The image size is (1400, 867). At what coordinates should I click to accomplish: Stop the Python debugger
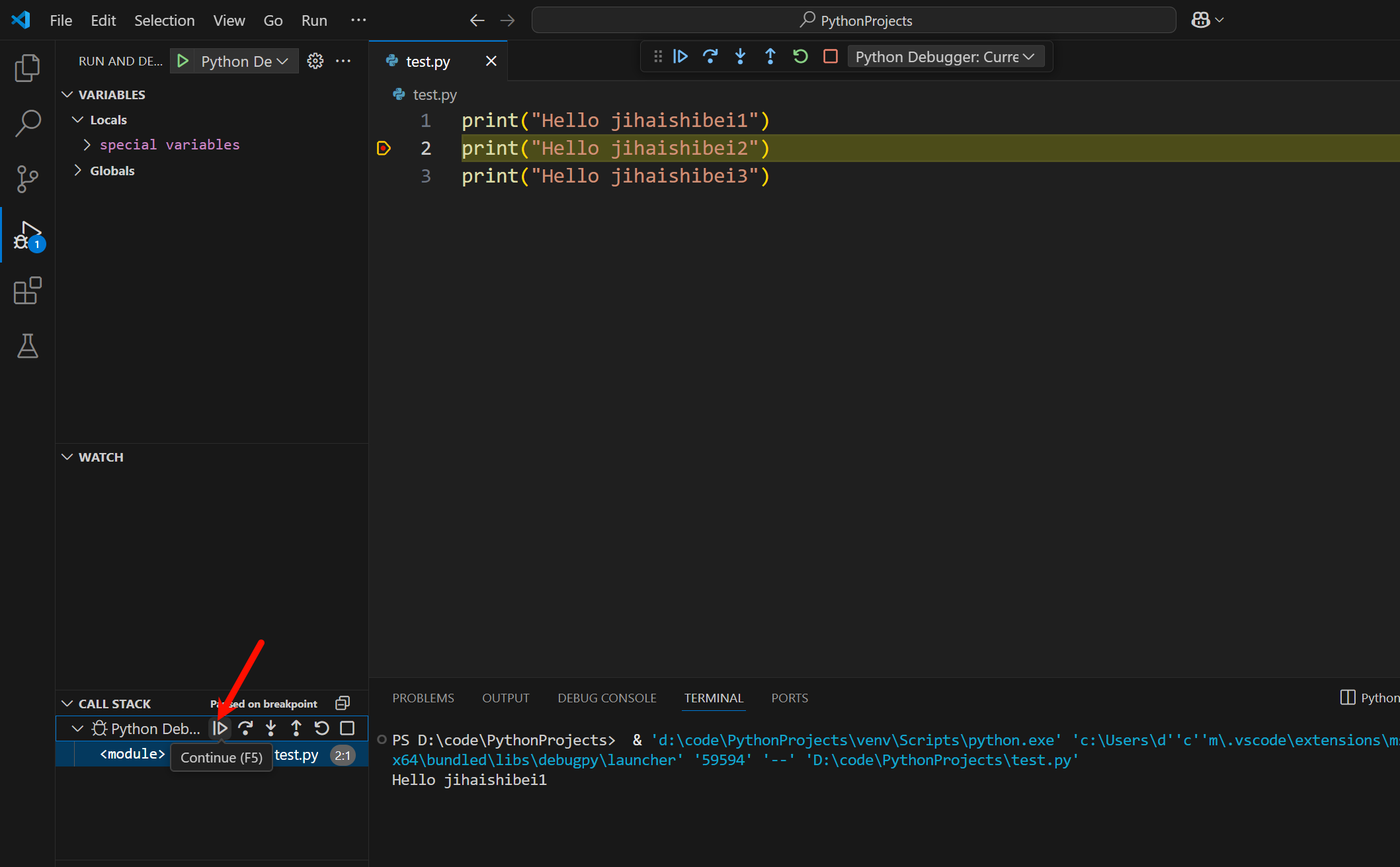tap(831, 56)
